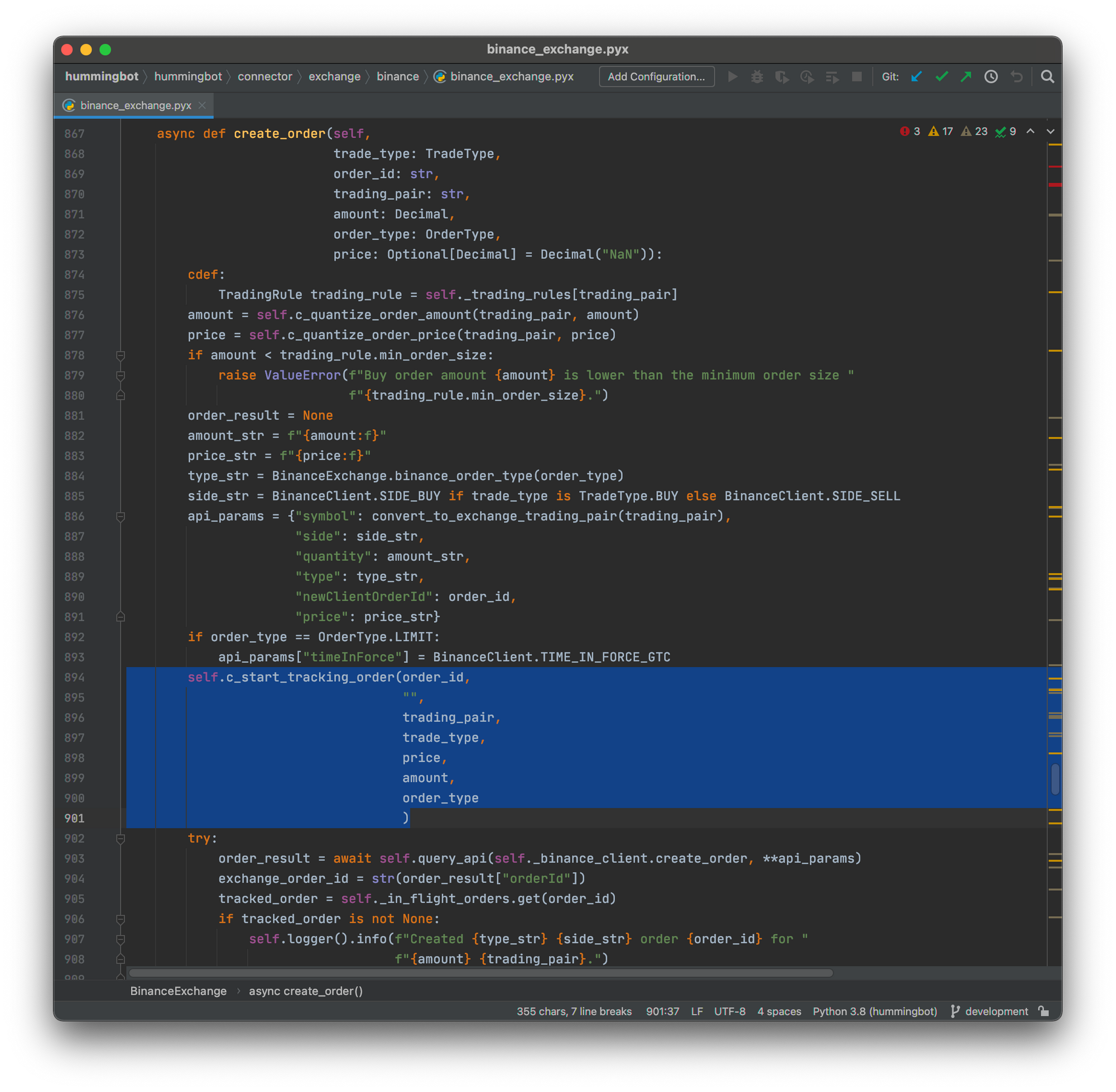Open Git history clock icon

tap(991, 77)
